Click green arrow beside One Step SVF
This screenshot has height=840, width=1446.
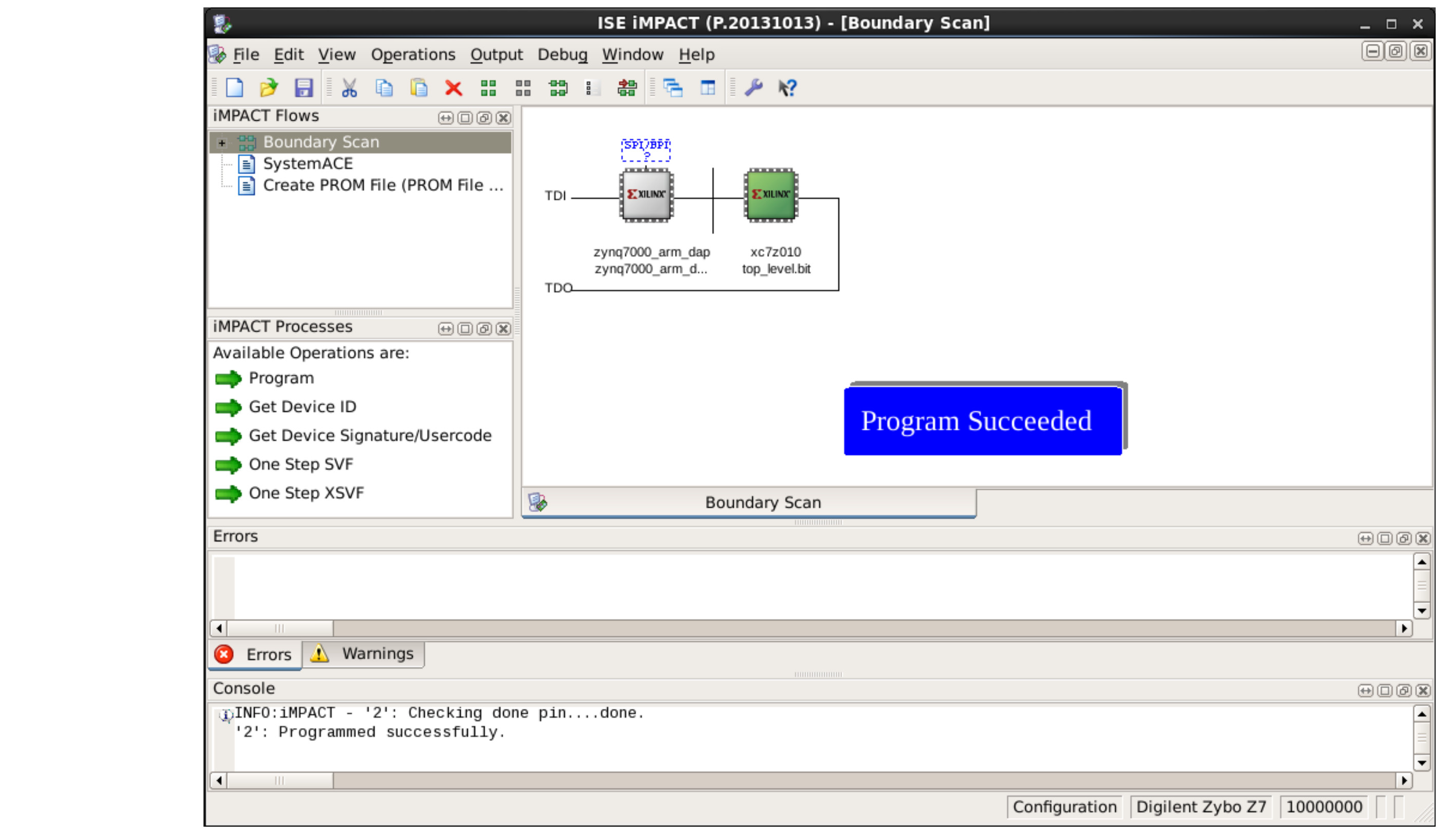point(229,465)
